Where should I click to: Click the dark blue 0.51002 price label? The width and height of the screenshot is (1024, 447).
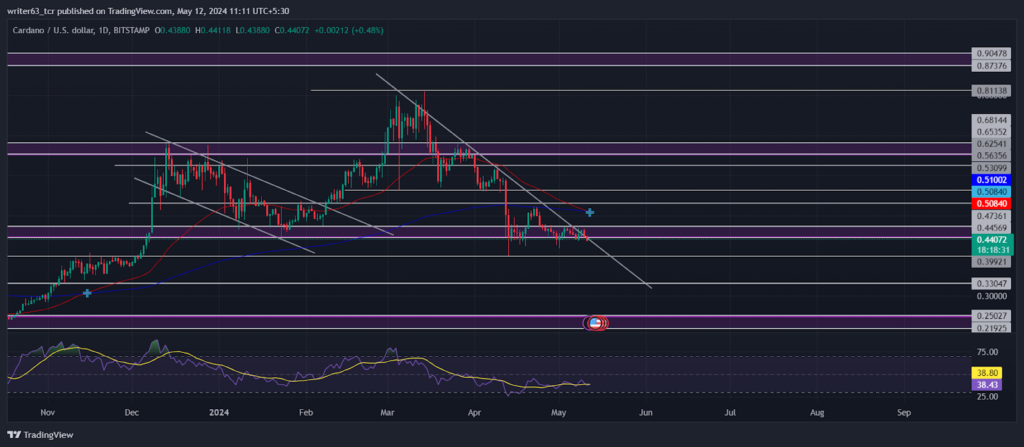click(992, 179)
